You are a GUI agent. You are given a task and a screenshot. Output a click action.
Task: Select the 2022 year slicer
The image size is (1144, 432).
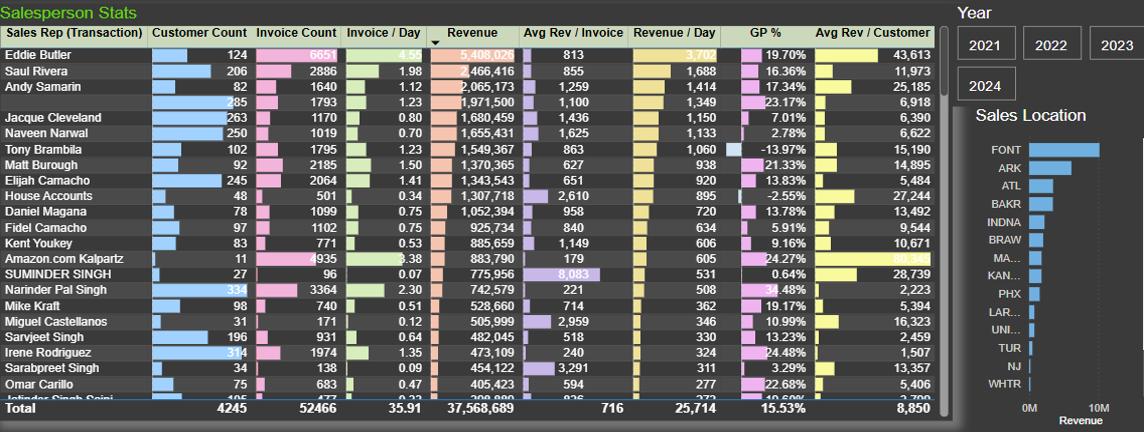[x=1051, y=43]
